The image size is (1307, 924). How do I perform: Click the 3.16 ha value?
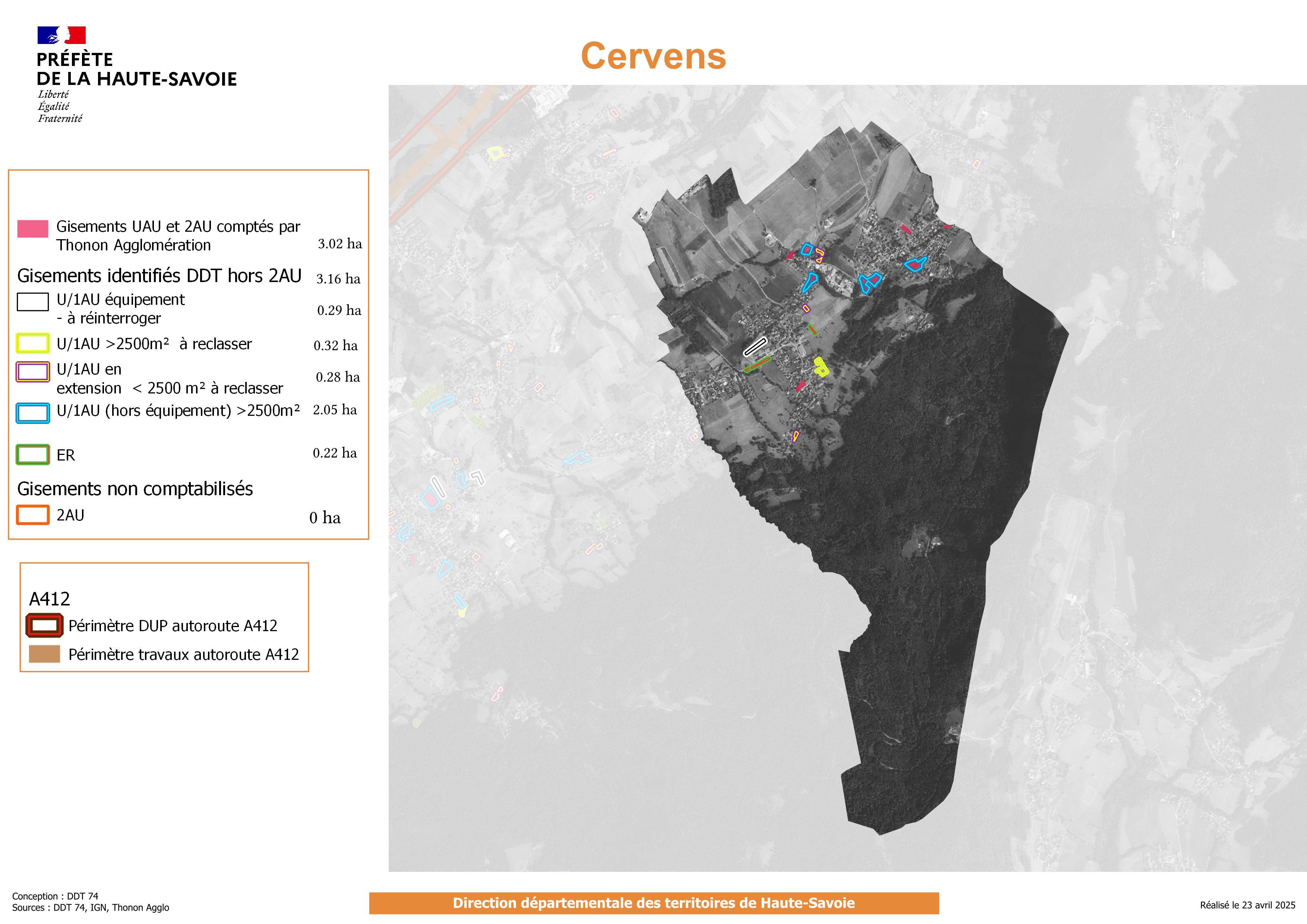338,279
